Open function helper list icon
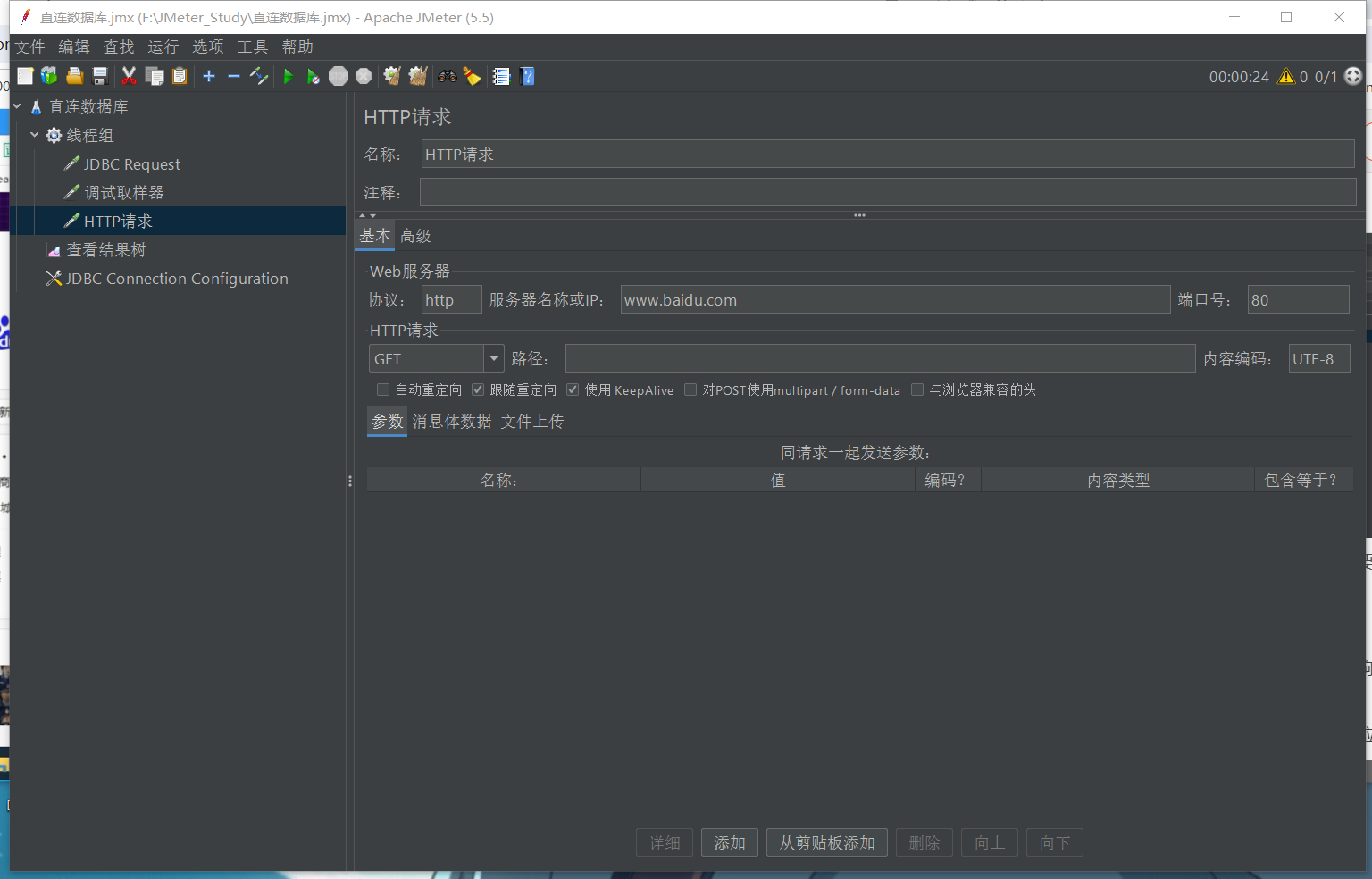This screenshot has width=1372, height=879. [501, 77]
